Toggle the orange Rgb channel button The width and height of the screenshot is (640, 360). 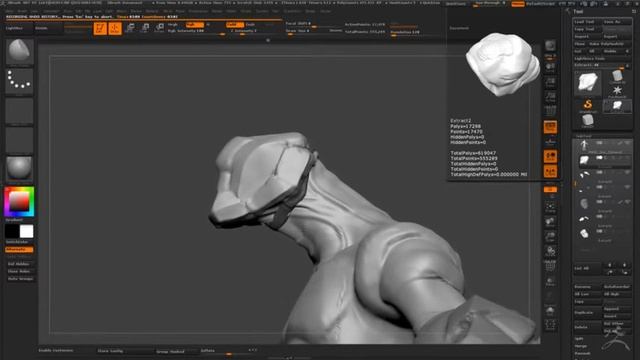[x=195, y=24]
